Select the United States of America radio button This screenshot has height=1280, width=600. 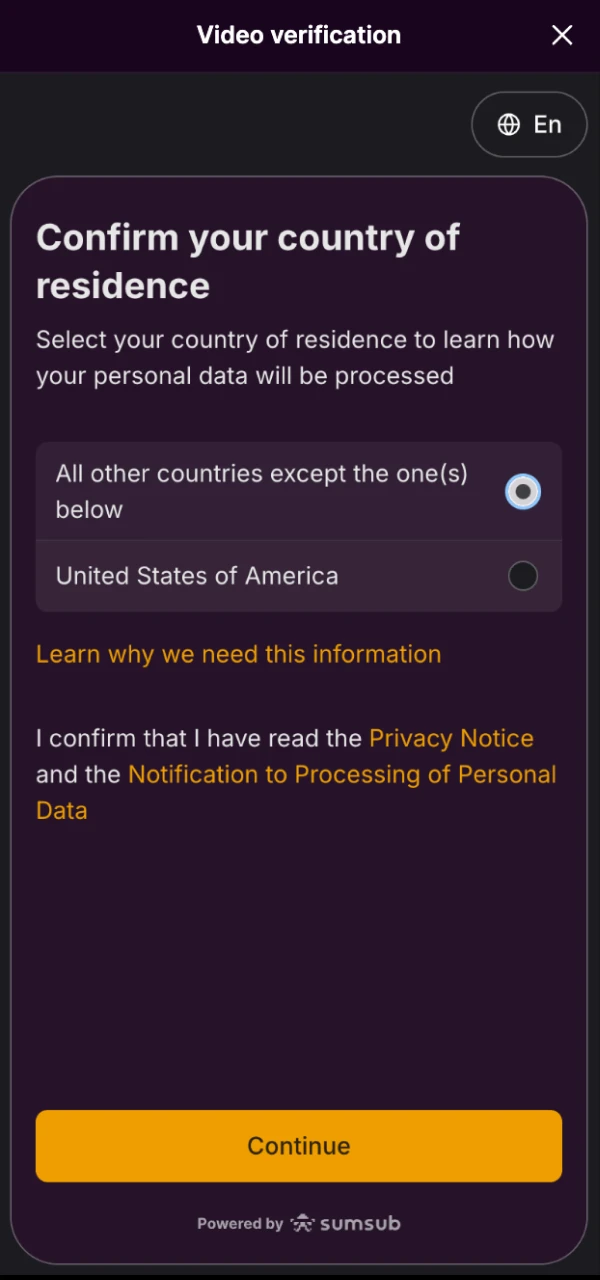pos(523,575)
